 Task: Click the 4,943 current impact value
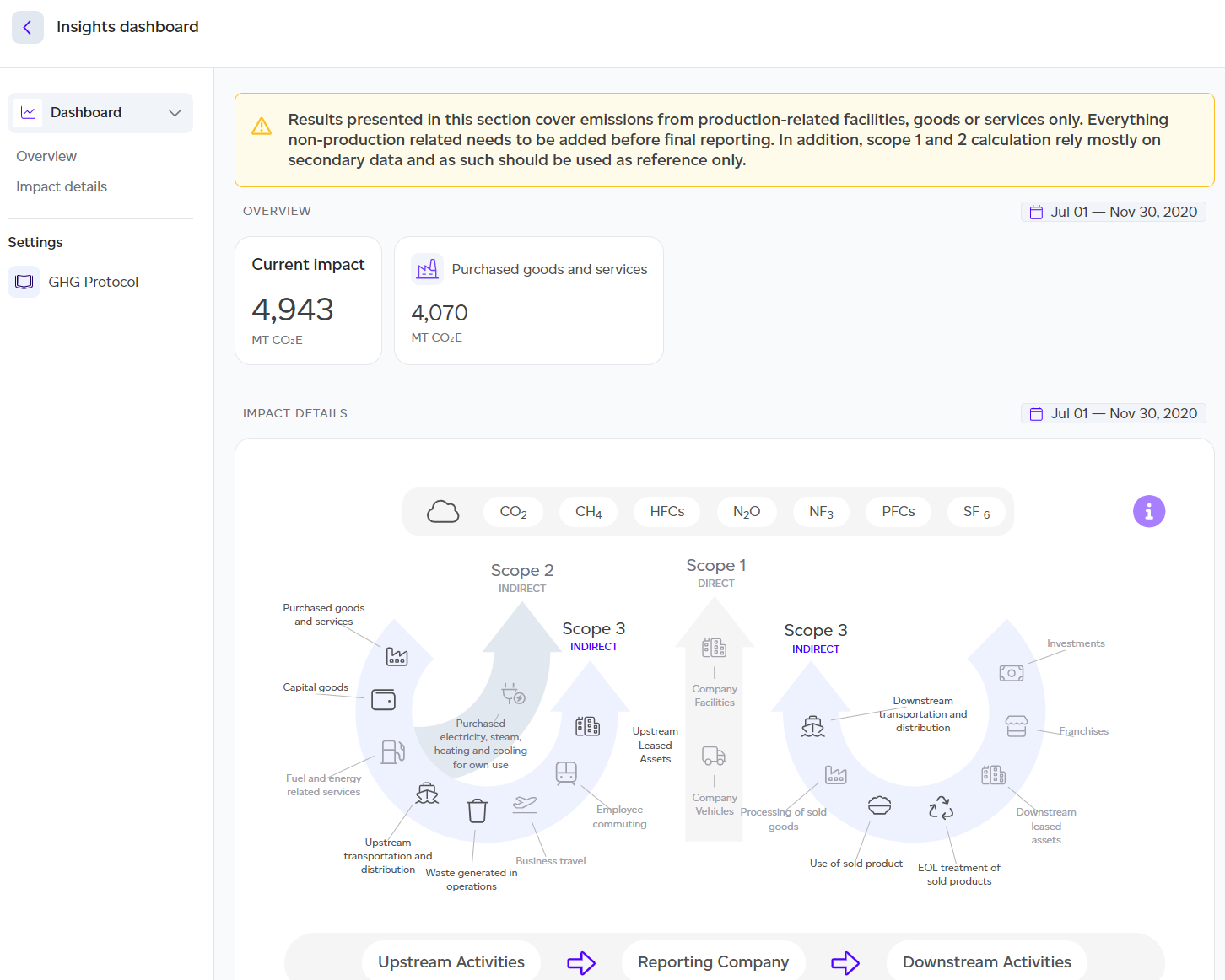point(293,310)
